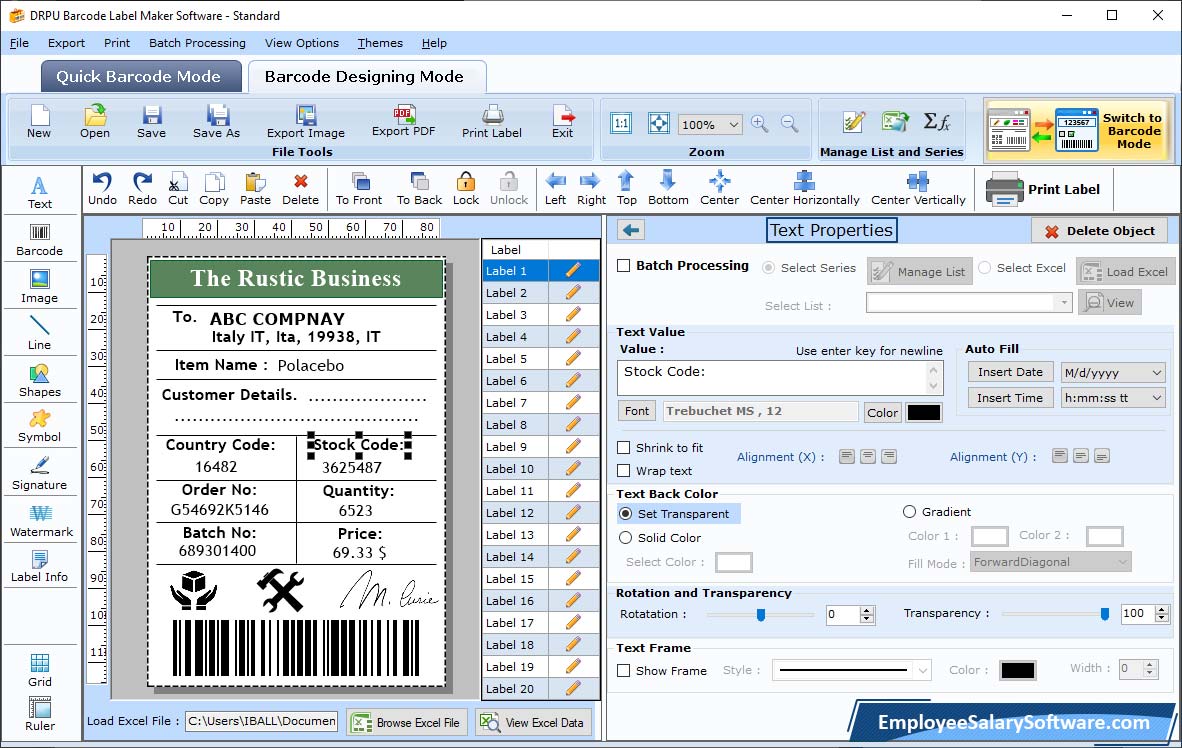Select Gradient radio button
This screenshot has height=748, width=1182.
[909, 512]
